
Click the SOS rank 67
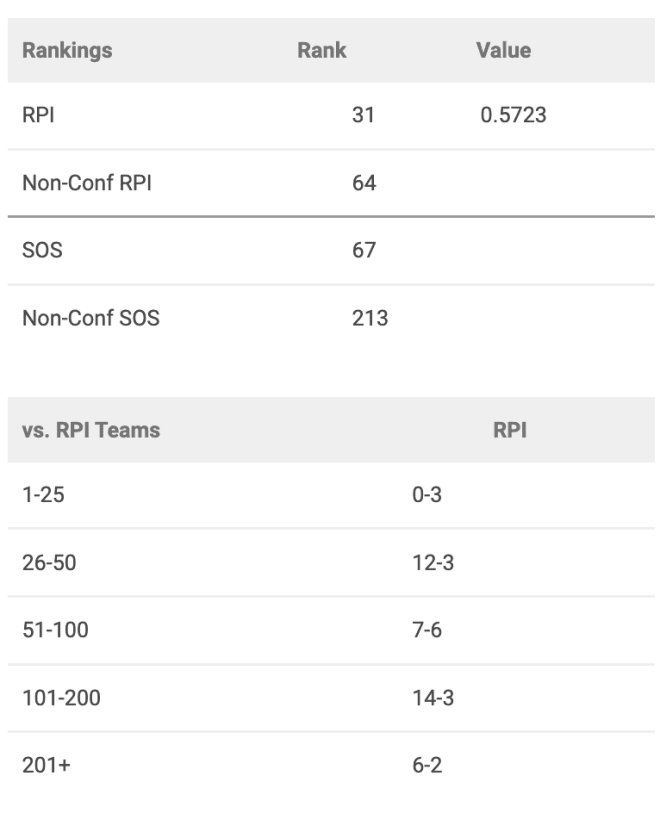tap(364, 250)
